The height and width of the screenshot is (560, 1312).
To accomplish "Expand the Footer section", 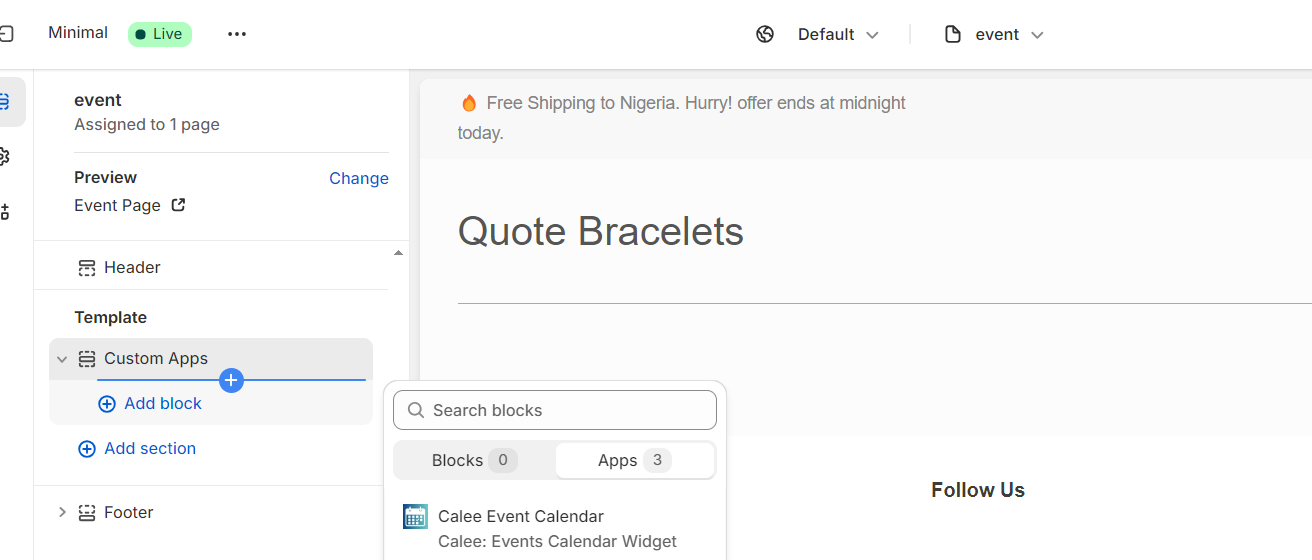I will 62,512.
